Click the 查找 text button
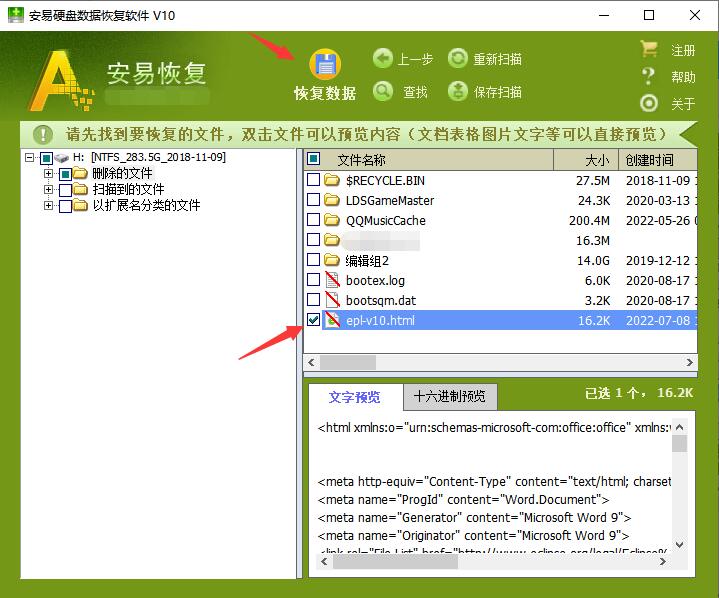 [415, 92]
